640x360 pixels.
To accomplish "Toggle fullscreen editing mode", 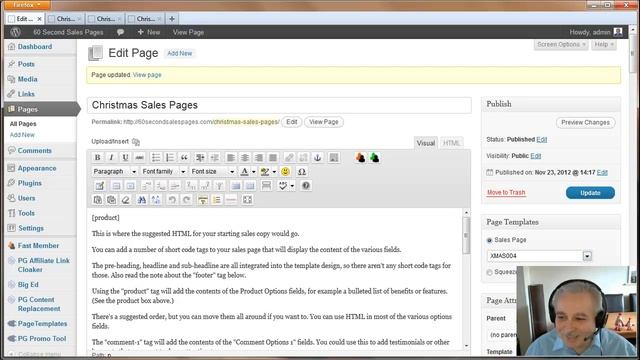I will [247, 200].
